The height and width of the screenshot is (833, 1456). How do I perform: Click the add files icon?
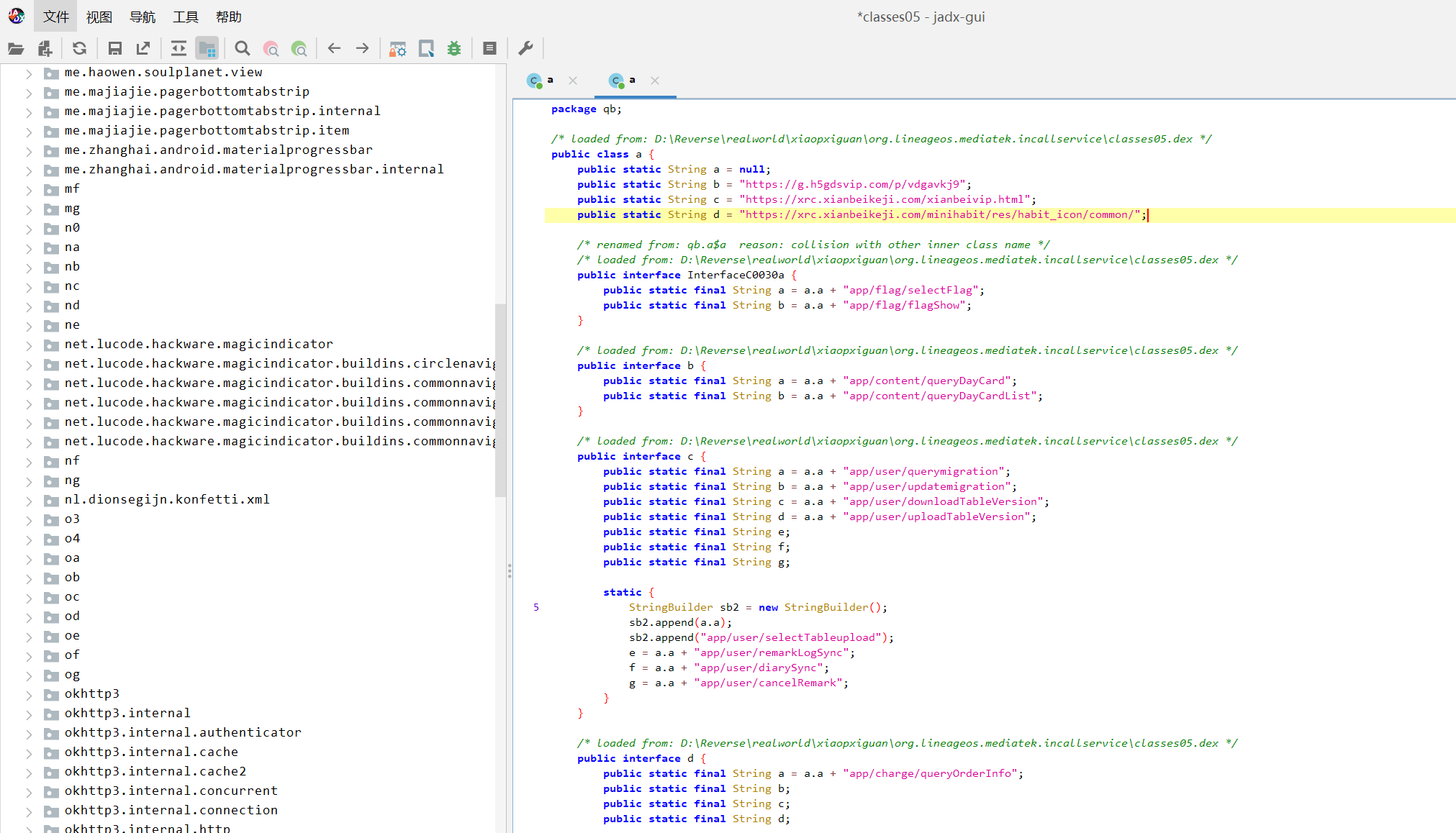point(45,48)
